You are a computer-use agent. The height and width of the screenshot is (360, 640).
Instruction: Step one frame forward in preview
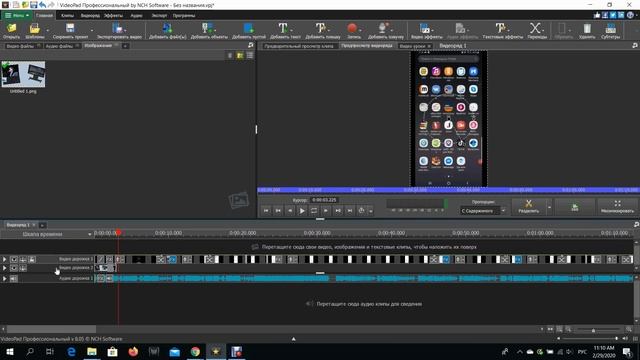(x=326, y=211)
